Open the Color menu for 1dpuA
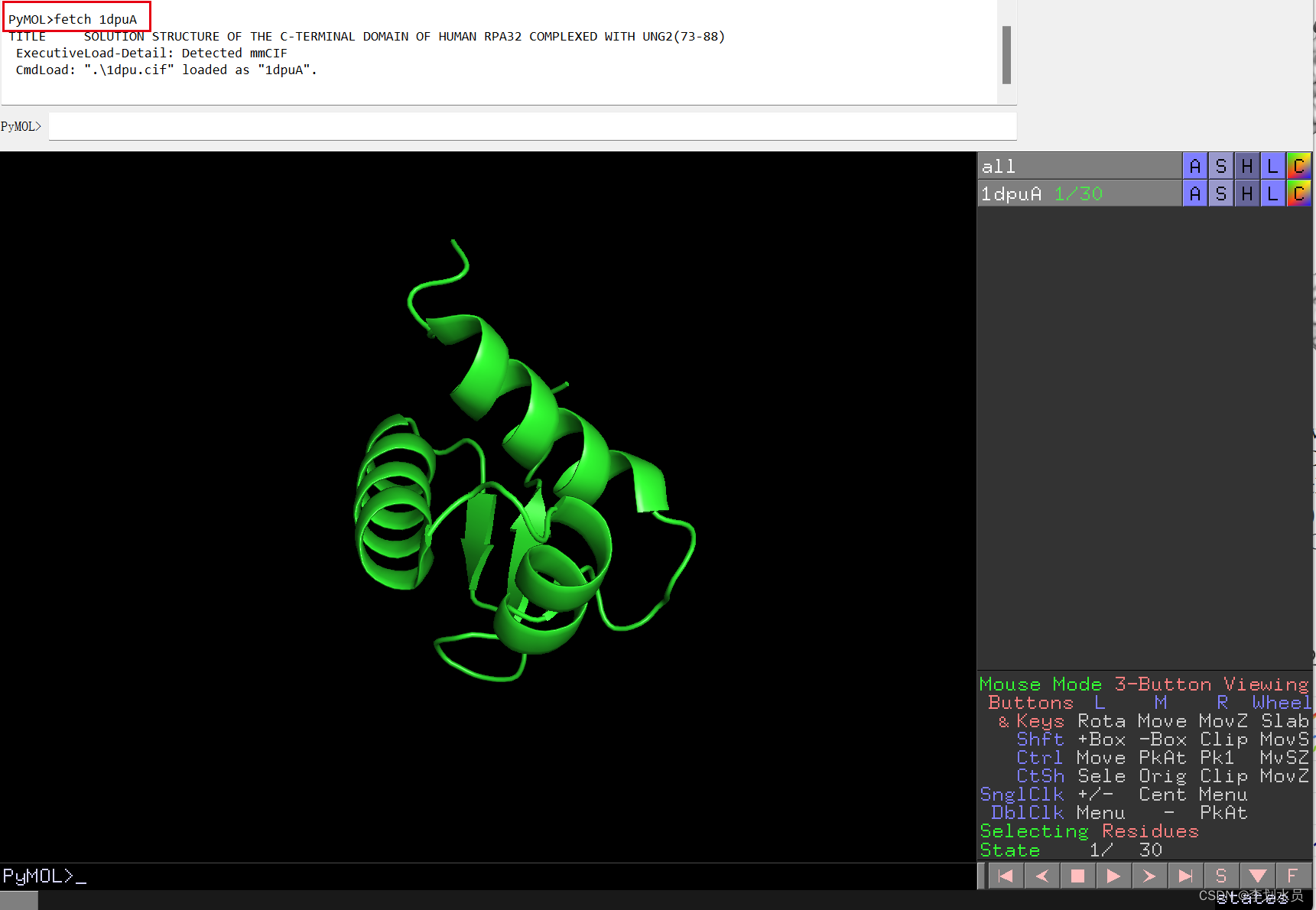 (1299, 193)
